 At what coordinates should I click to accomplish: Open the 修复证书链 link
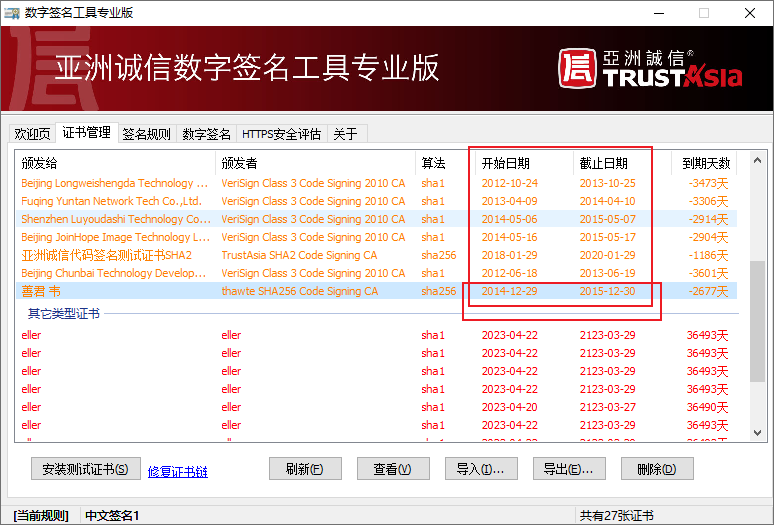(x=178, y=472)
